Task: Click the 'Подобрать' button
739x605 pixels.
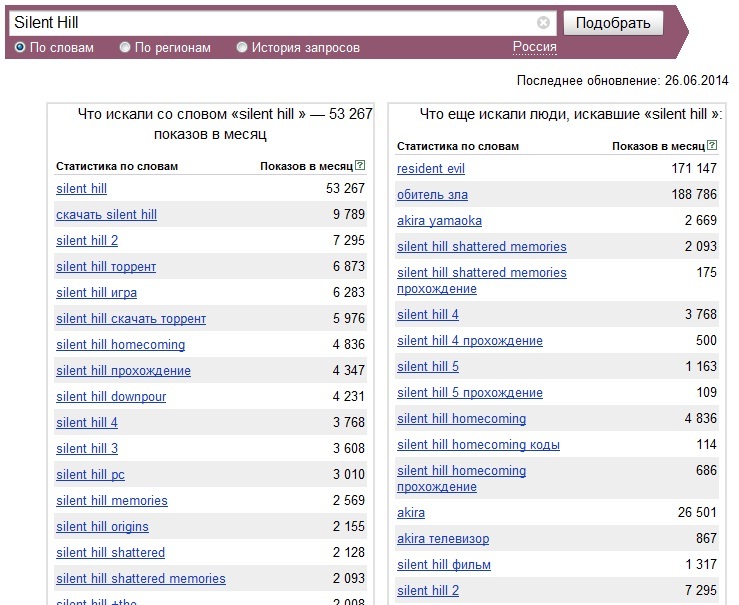Action: (x=613, y=23)
